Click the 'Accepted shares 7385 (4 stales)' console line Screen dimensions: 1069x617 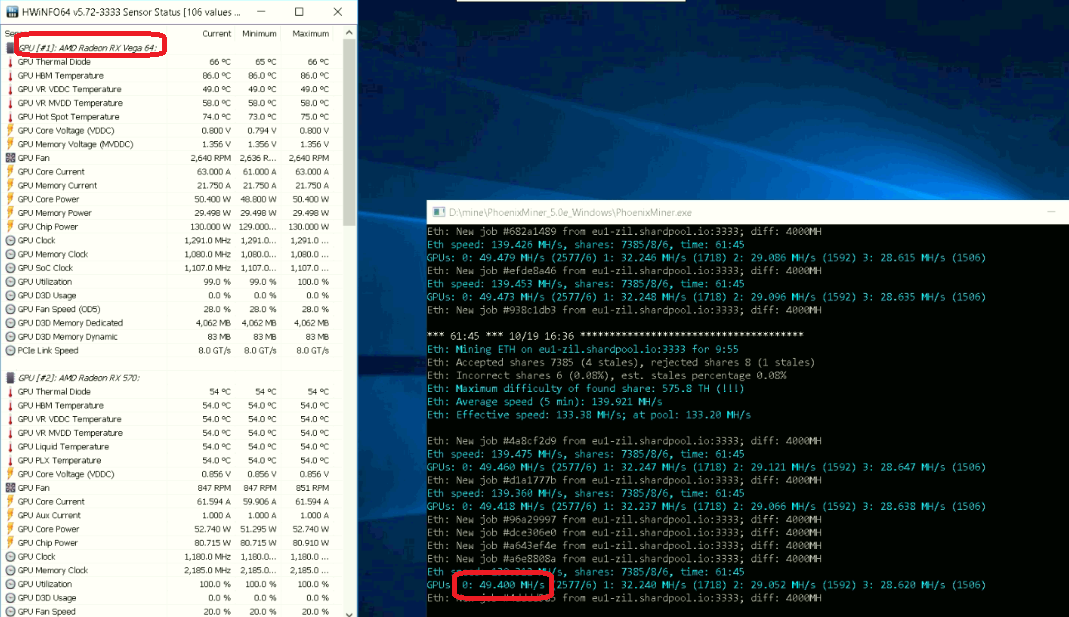pyautogui.click(x=620, y=362)
